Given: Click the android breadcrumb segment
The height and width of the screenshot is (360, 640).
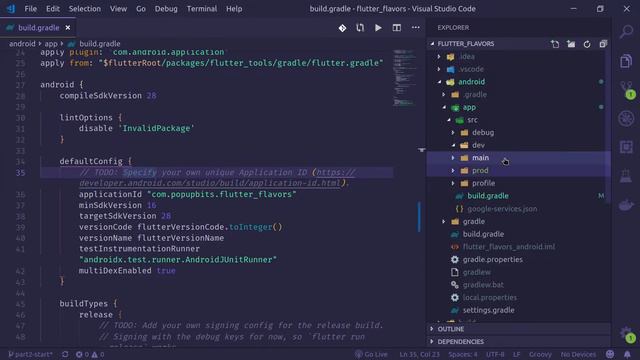Looking at the screenshot, I should tap(22, 44).
